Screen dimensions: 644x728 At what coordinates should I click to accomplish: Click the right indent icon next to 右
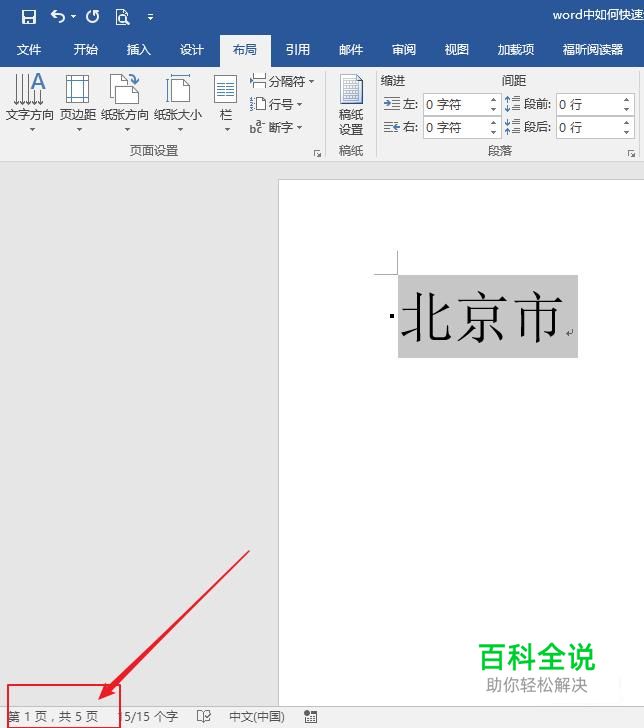tap(392, 127)
